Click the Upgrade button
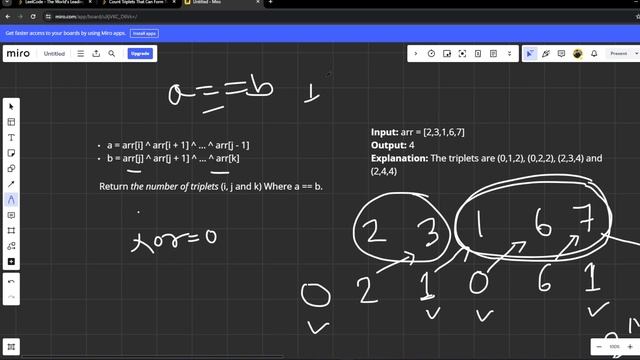 [140, 53]
